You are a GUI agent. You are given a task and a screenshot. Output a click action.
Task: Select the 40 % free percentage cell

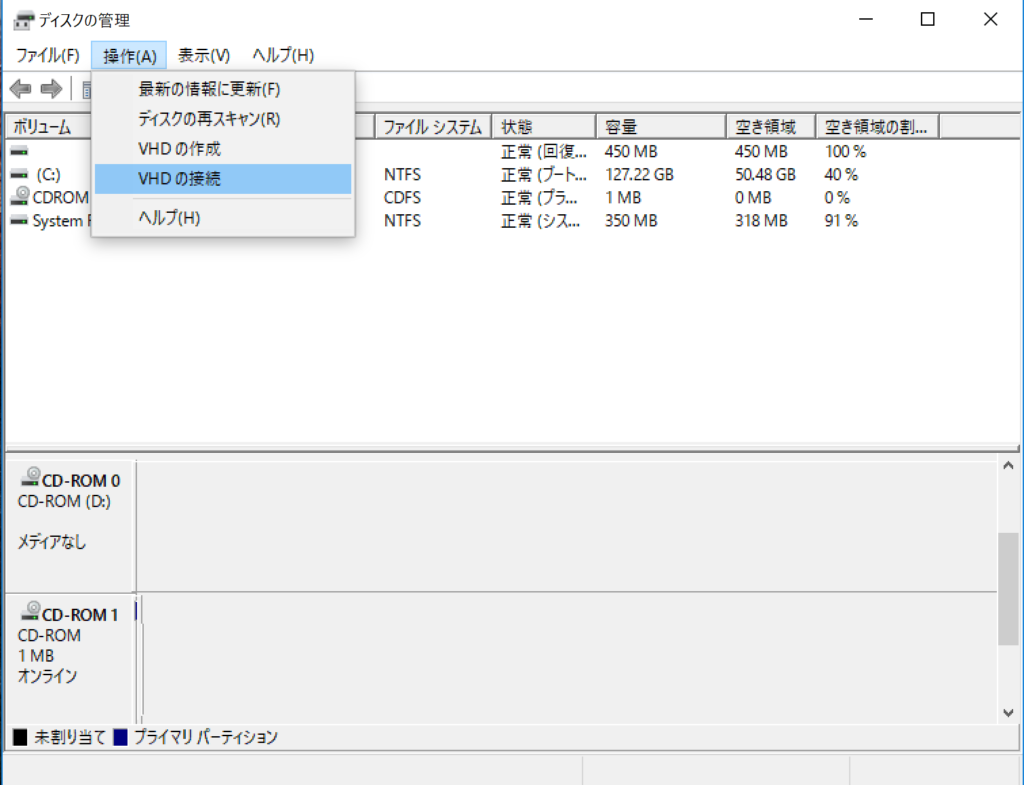tap(841, 175)
